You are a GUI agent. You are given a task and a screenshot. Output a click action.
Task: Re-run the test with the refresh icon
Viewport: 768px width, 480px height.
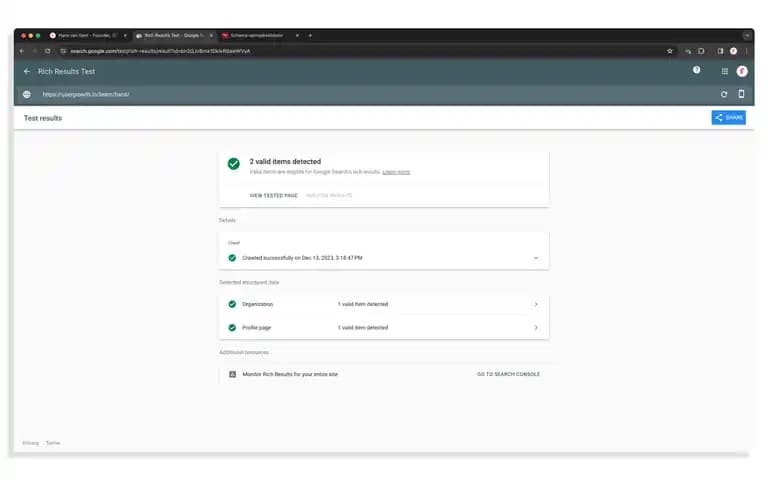pyautogui.click(x=724, y=94)
